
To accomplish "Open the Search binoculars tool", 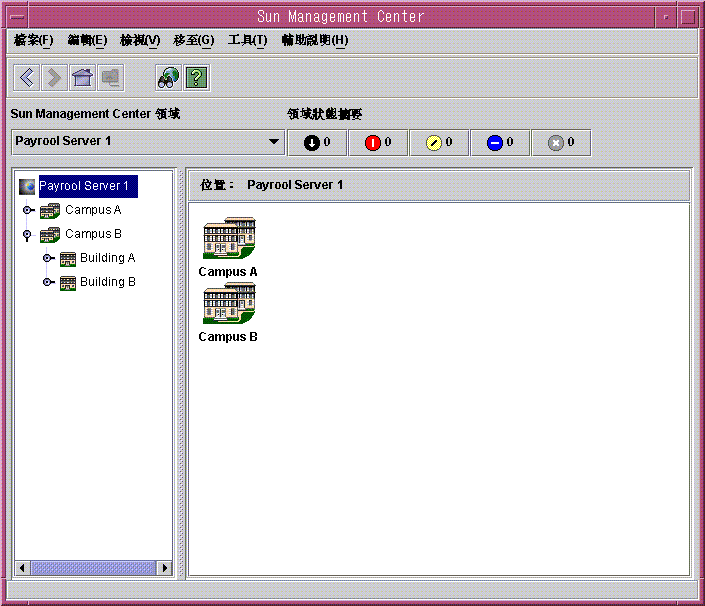I will (x=168, y=78).
